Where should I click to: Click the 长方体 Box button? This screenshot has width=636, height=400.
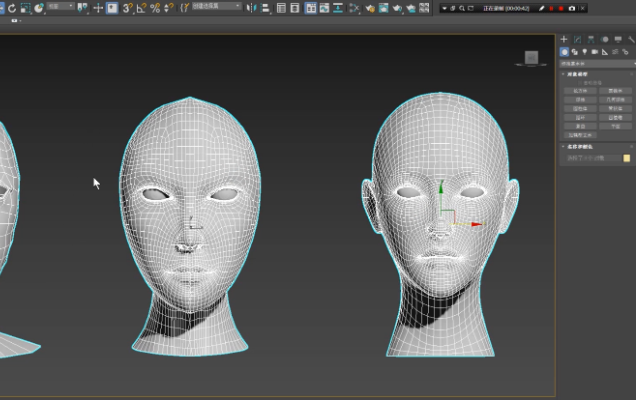coord(579,90)
